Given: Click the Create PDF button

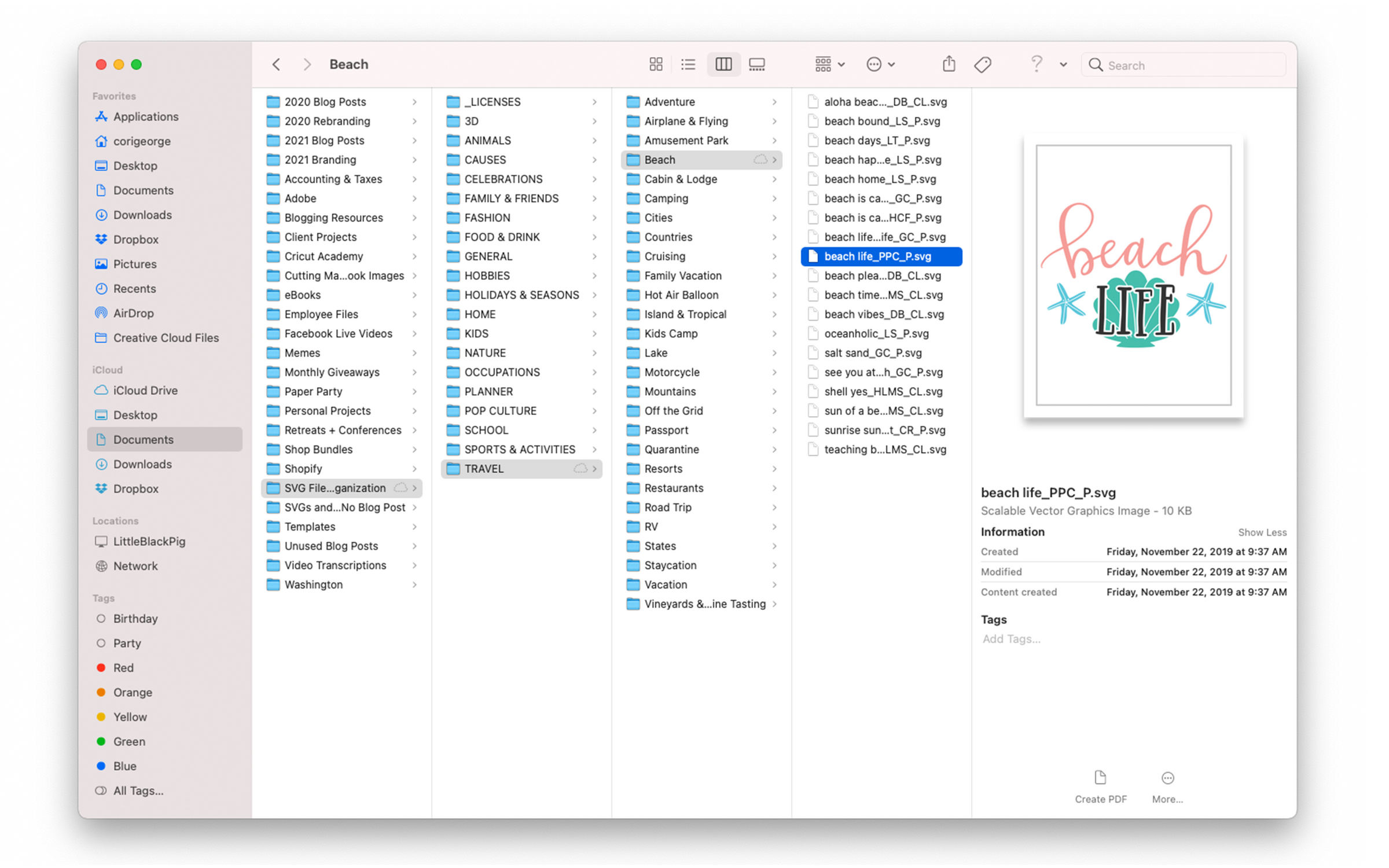Looking at the screenshot, I should pyautogui.click(x=1100, y=787).
